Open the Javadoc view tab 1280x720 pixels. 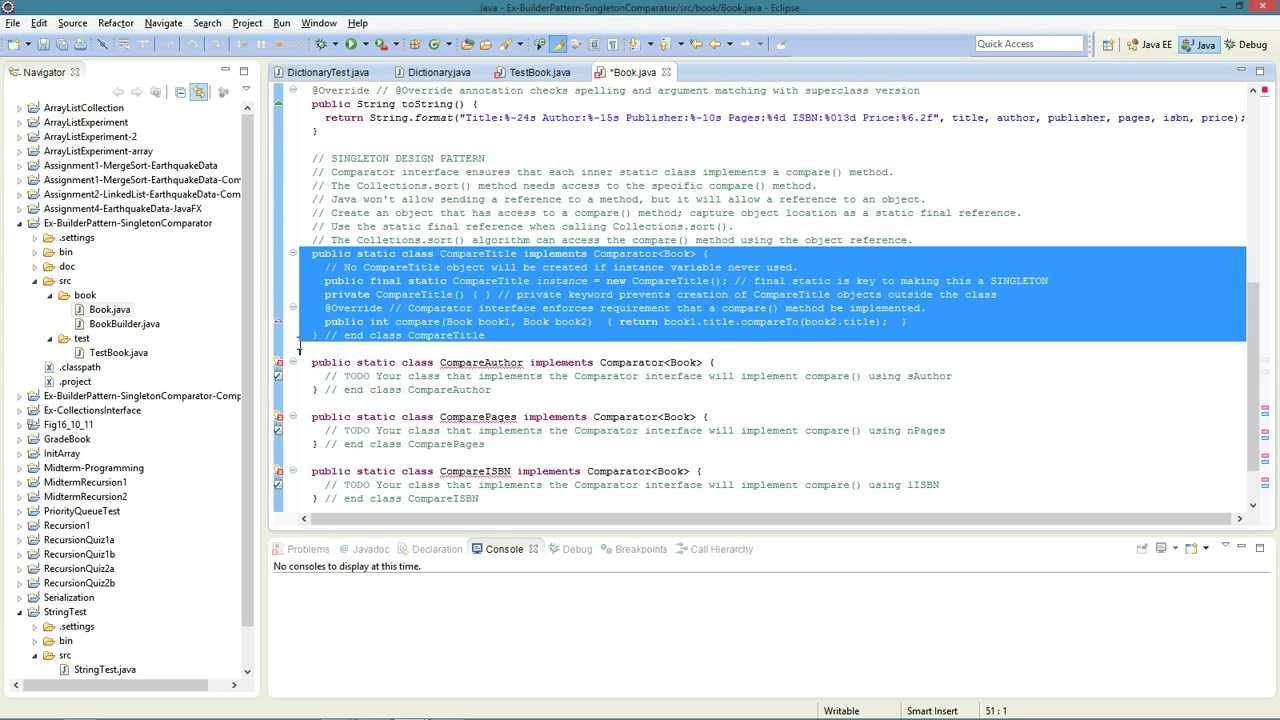[x=364, y=549]
